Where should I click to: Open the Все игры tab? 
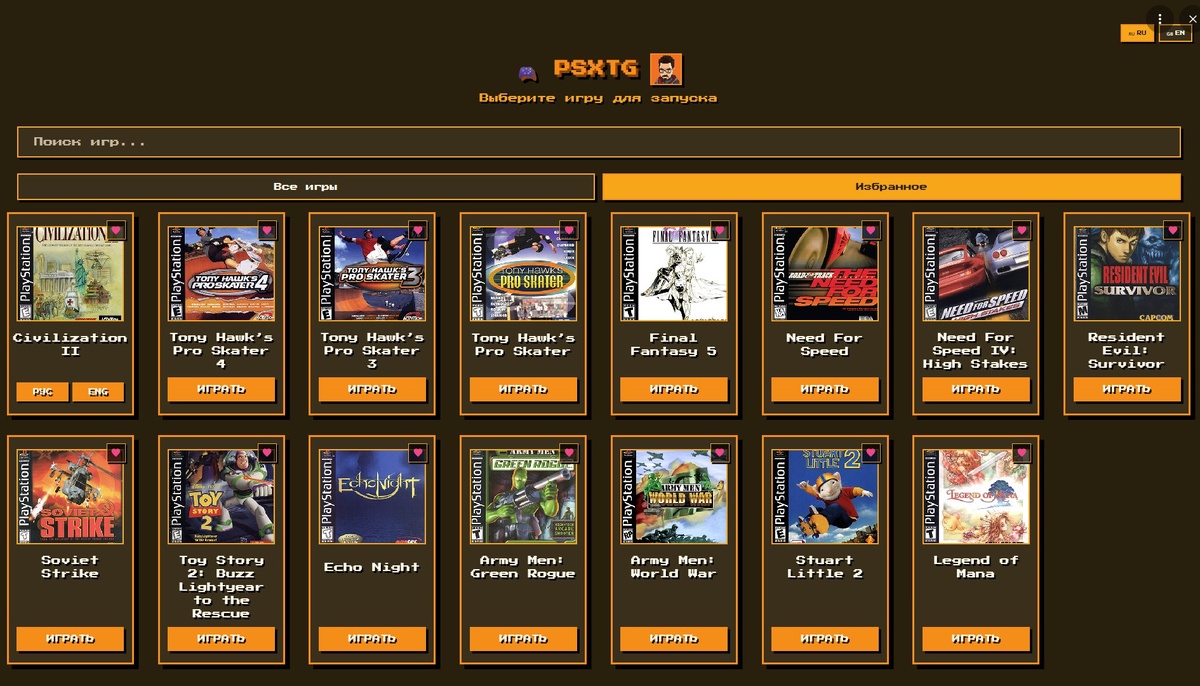306,187
